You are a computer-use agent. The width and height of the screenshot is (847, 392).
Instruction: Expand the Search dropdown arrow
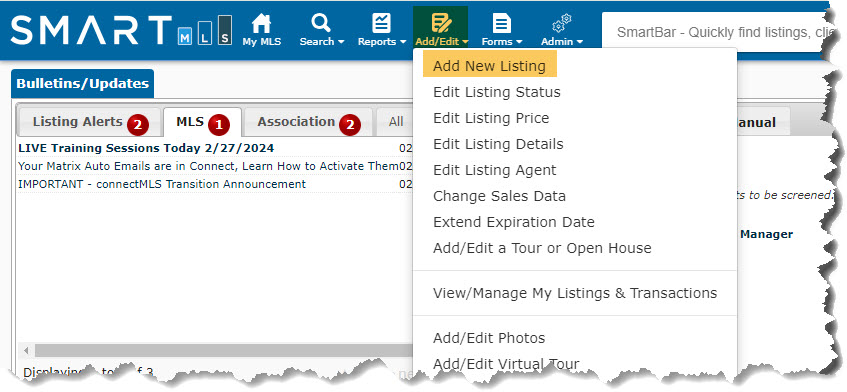(341, 42)
